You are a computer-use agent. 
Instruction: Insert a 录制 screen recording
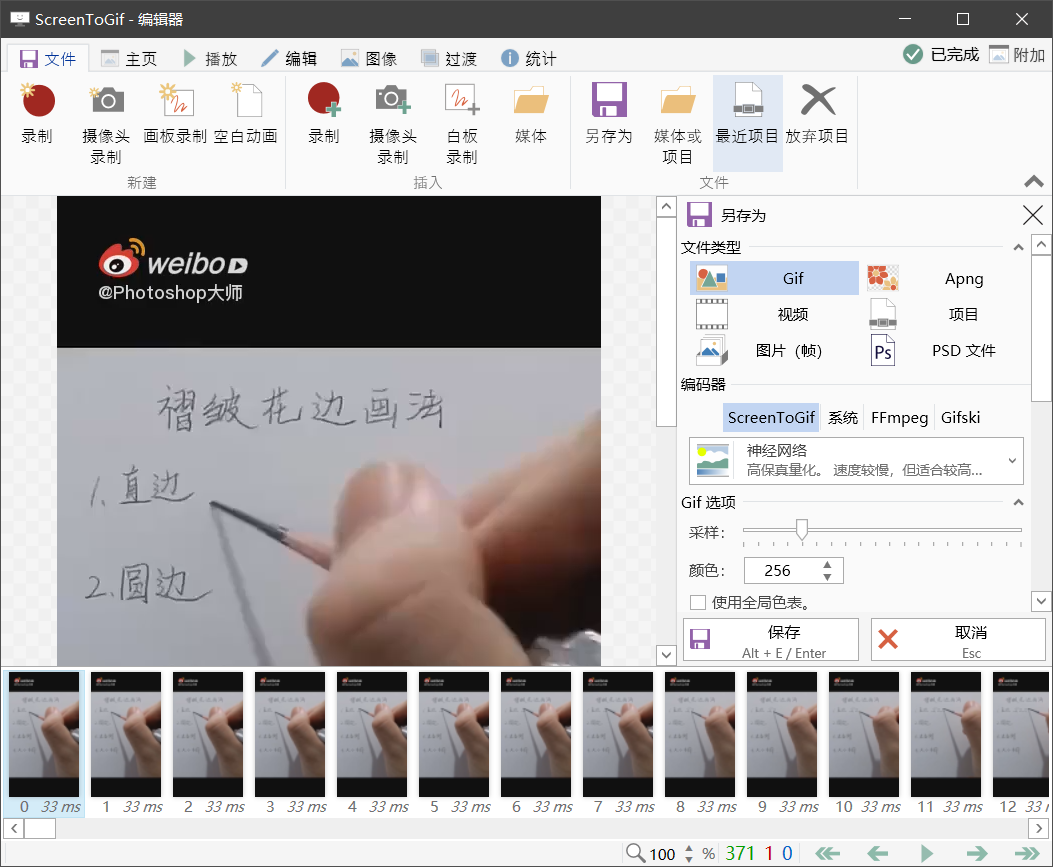tap(324, 114)
